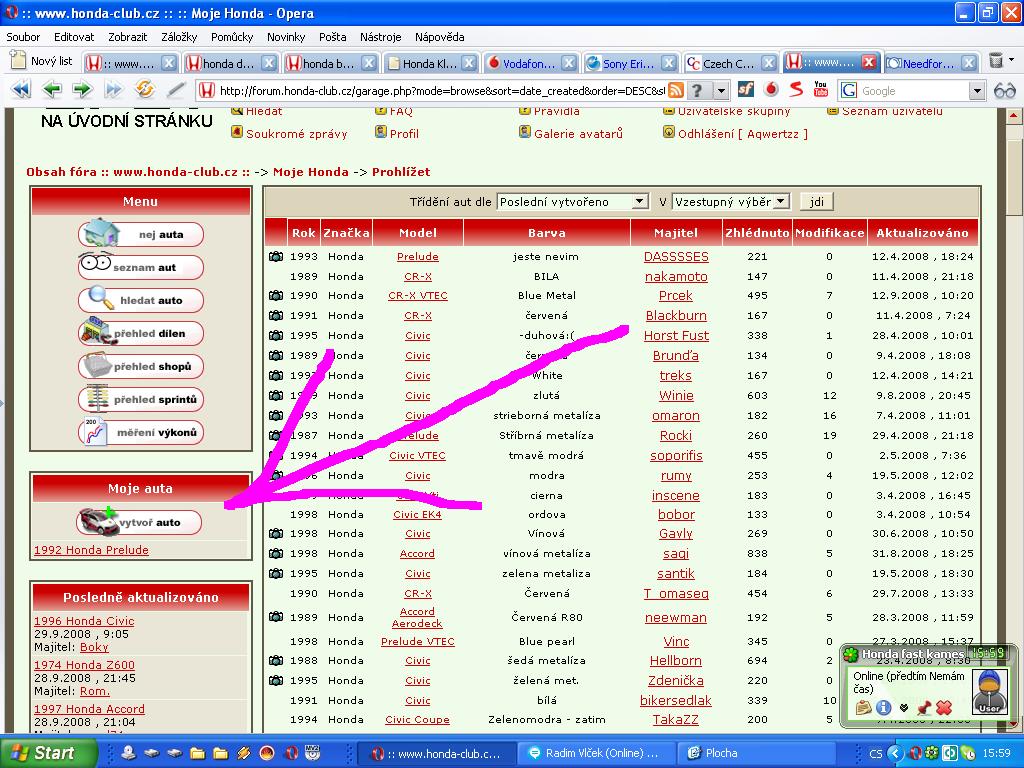Screen dimensions: 1024x768
Task: Open Google search engine dropdown arrow
Action: [977, 90]
